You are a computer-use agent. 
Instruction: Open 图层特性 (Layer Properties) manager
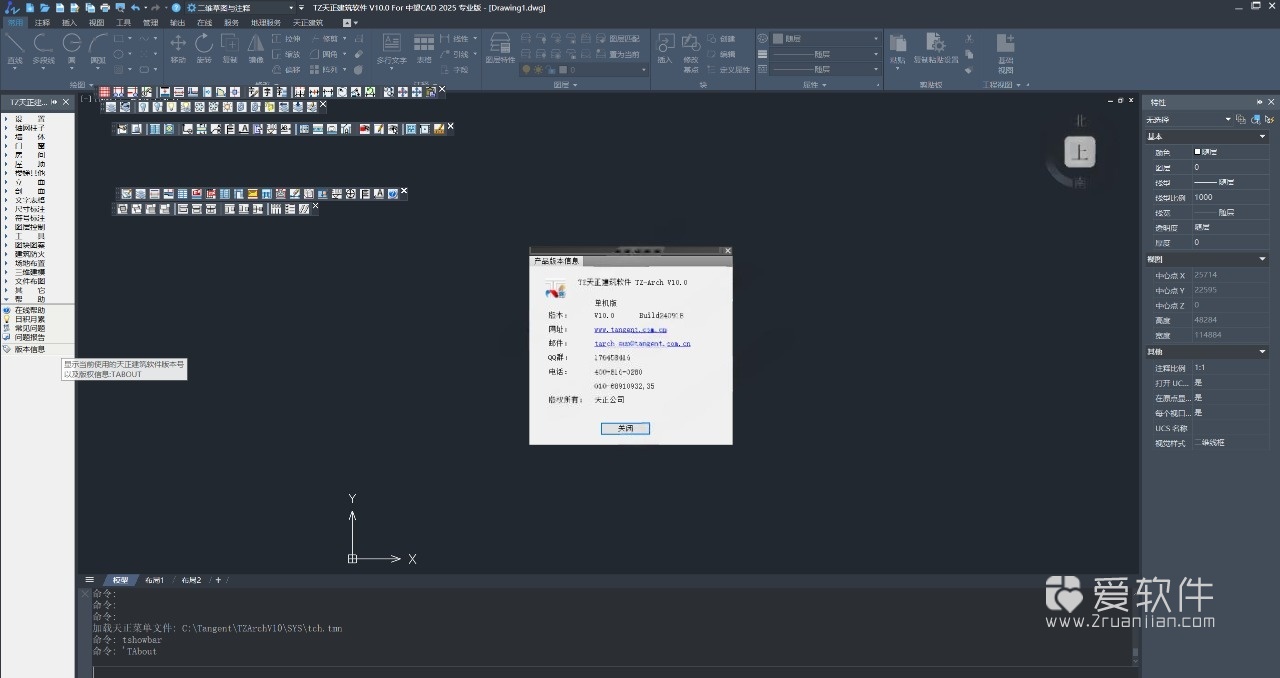click(x=500, y=48)
